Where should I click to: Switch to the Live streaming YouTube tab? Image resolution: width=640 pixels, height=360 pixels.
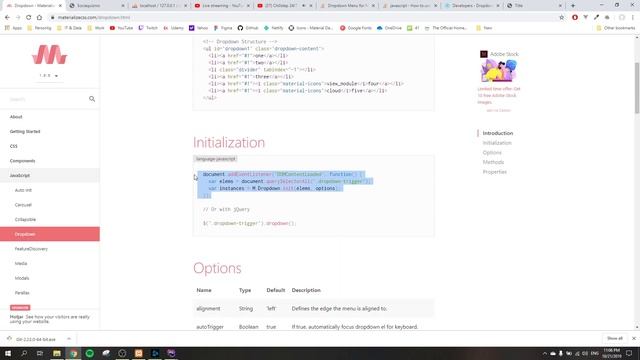(222, 6)
